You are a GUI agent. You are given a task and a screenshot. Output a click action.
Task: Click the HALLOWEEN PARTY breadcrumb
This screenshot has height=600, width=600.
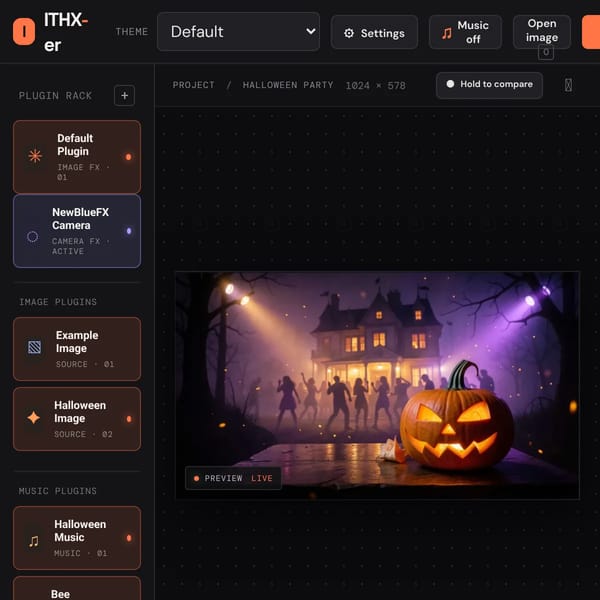coord(288,85)
